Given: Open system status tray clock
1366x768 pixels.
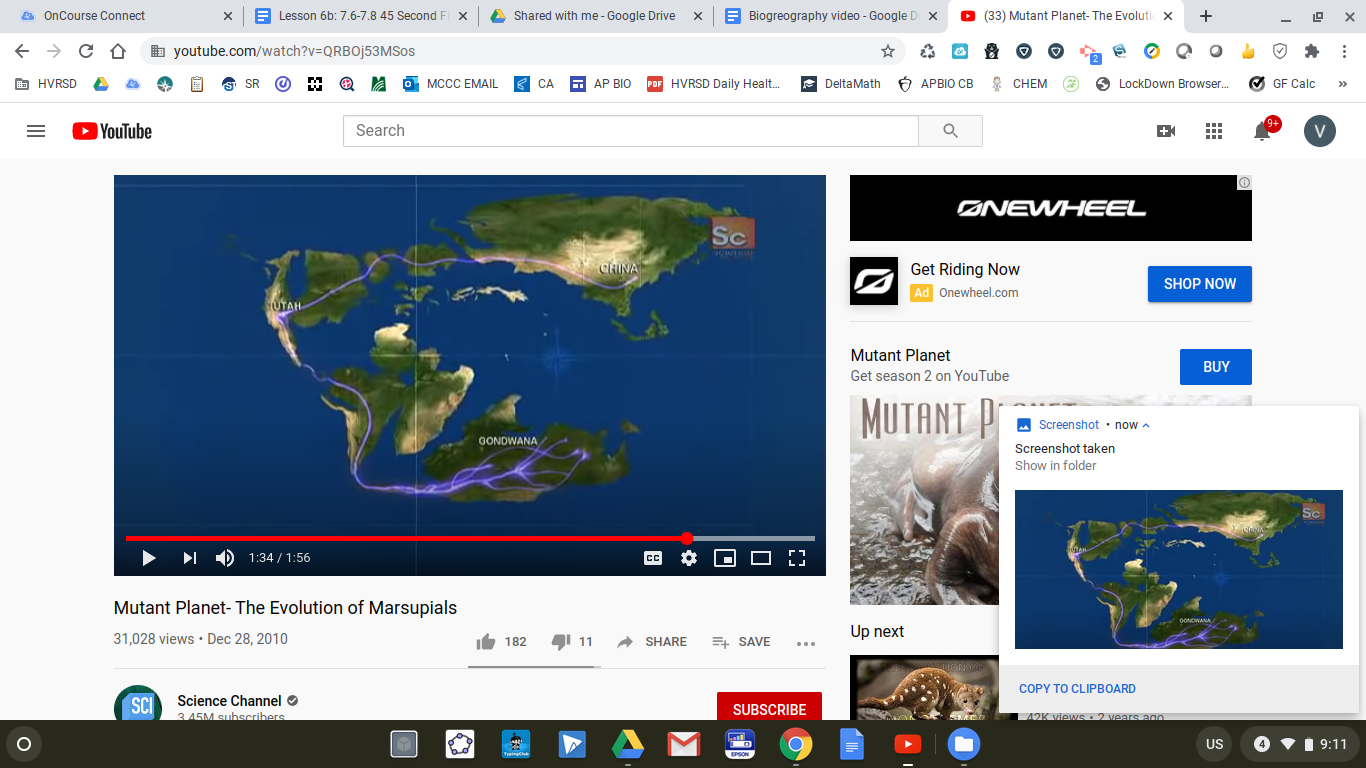Looking at the screenshot, I should pyautogui.click(x=1299, y=744).
